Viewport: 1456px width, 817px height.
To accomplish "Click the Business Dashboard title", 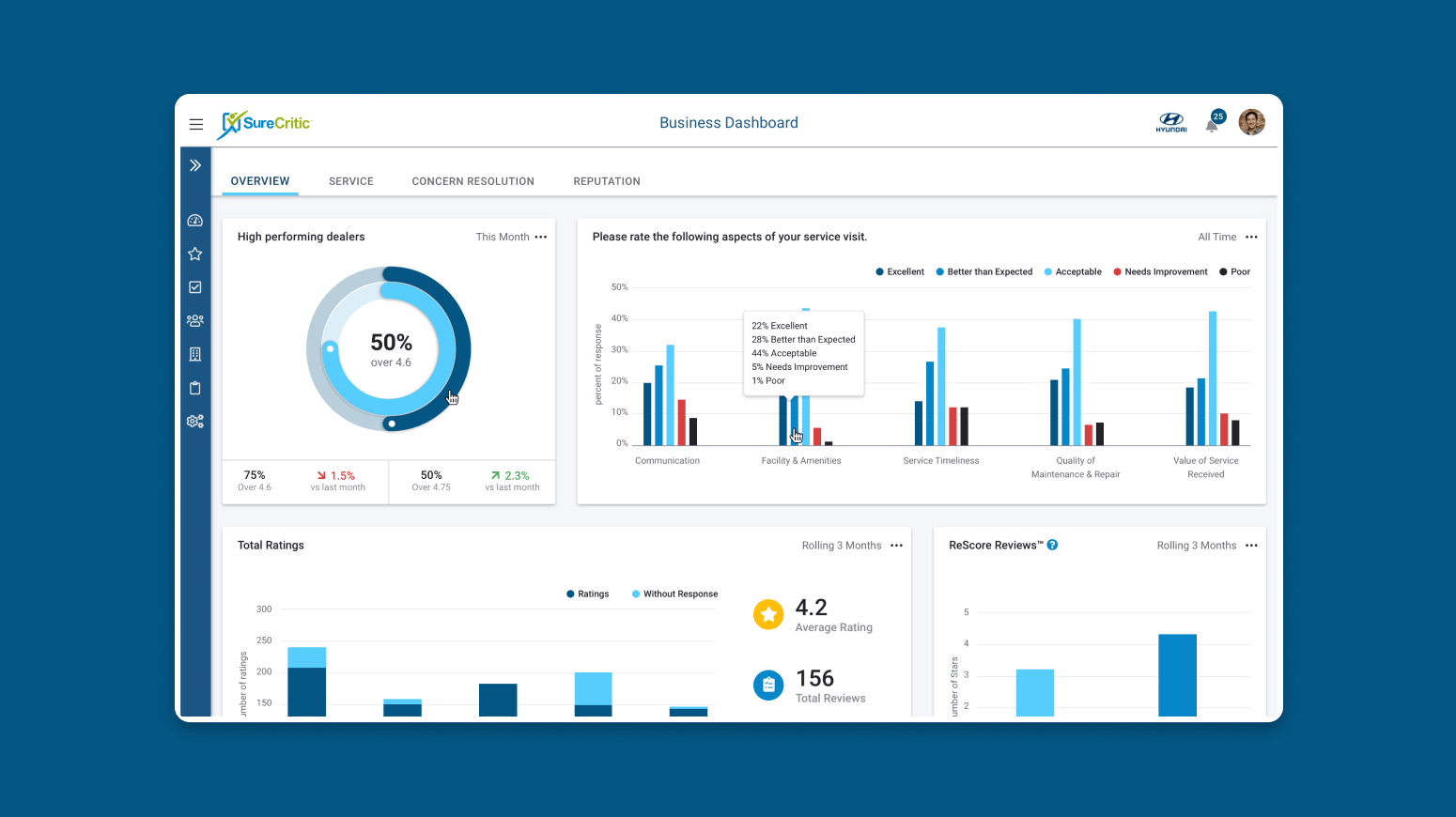I will click(x=729, y=123).
